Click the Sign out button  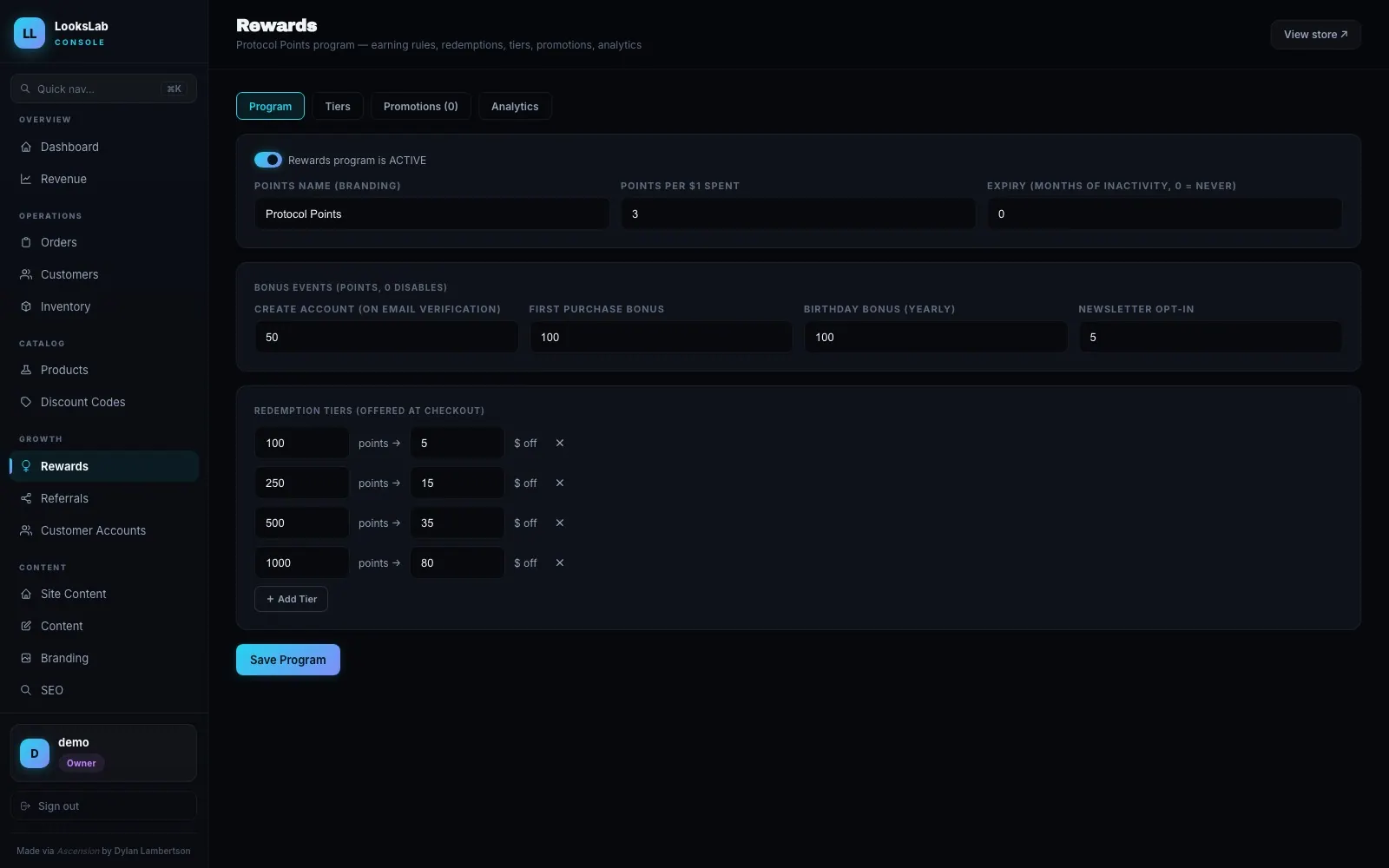point(103,806)
